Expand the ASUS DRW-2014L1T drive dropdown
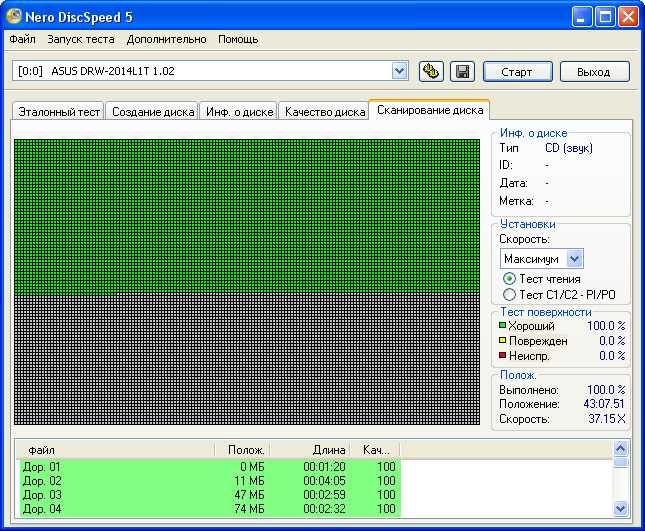645x531 pixels. 399,71
